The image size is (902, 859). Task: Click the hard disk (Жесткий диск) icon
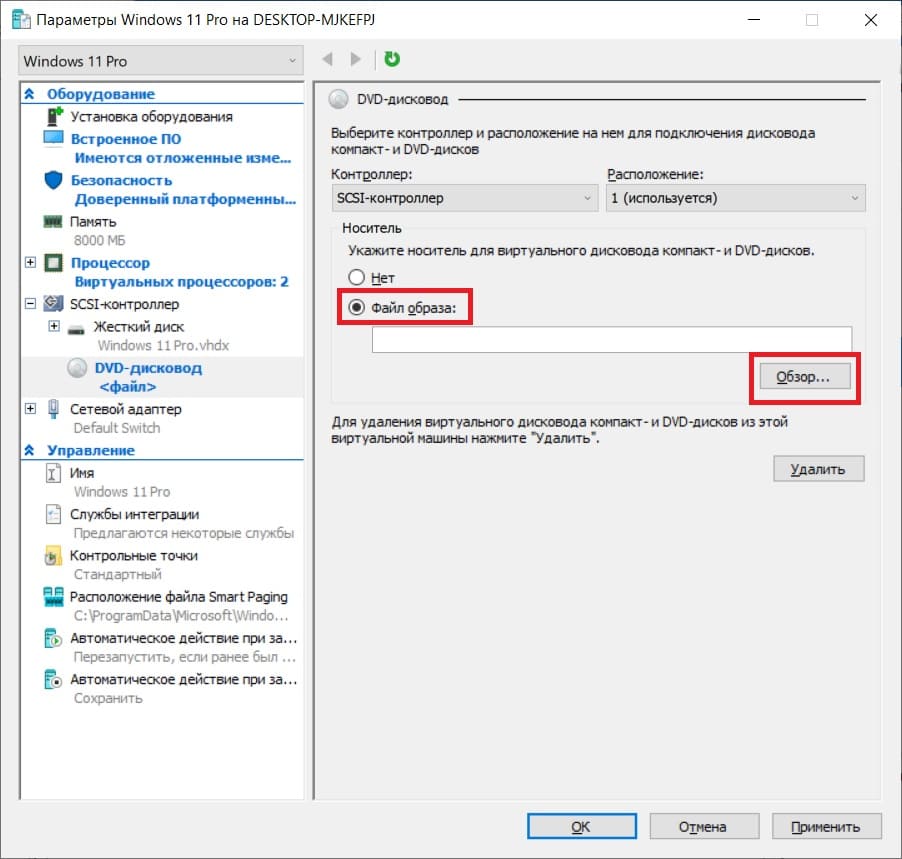click(x=76, y=329)
